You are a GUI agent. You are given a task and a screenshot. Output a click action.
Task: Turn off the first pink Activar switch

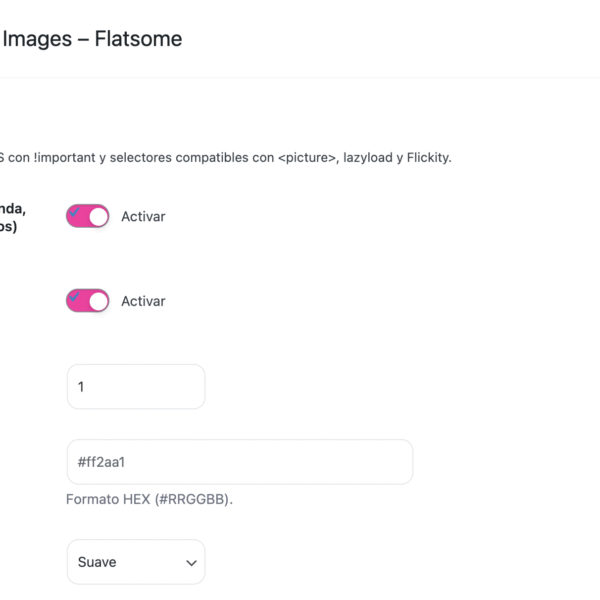pos(88,216)
